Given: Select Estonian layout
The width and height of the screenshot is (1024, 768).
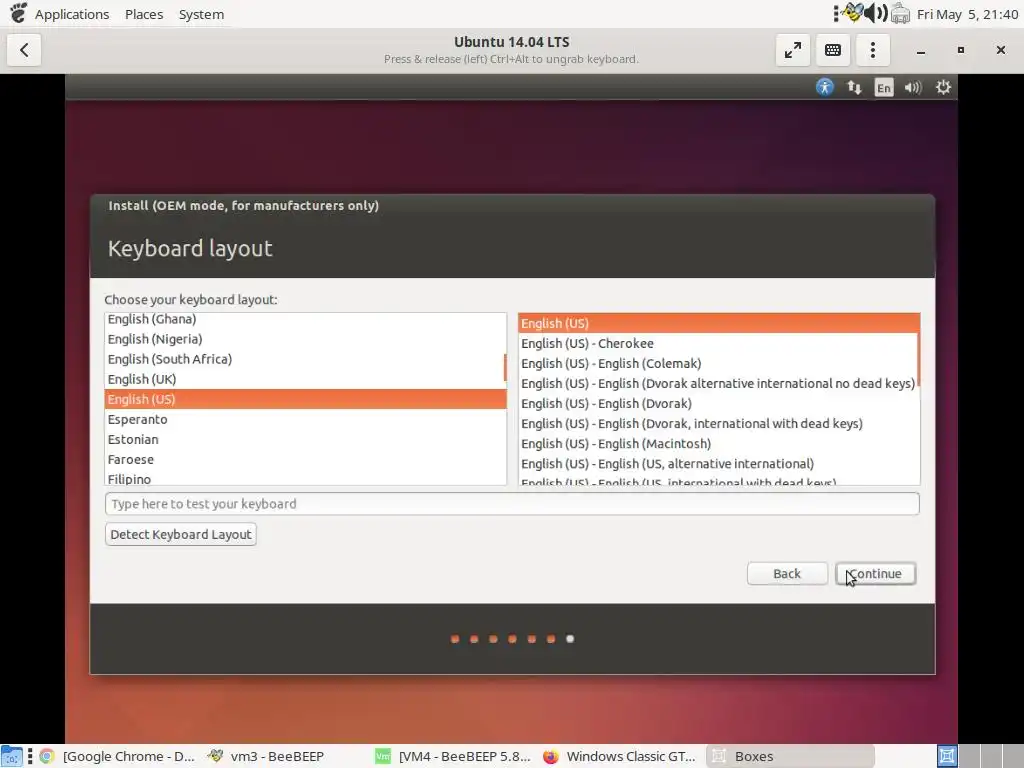Looking at the screenshot, I should click(305, 440).
